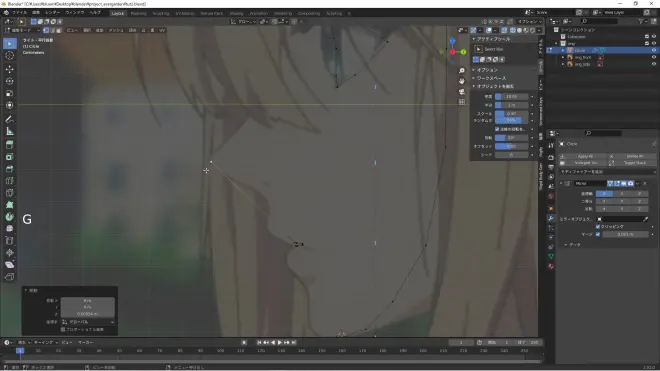Activate the Inset Faces tool

(10, 157)
